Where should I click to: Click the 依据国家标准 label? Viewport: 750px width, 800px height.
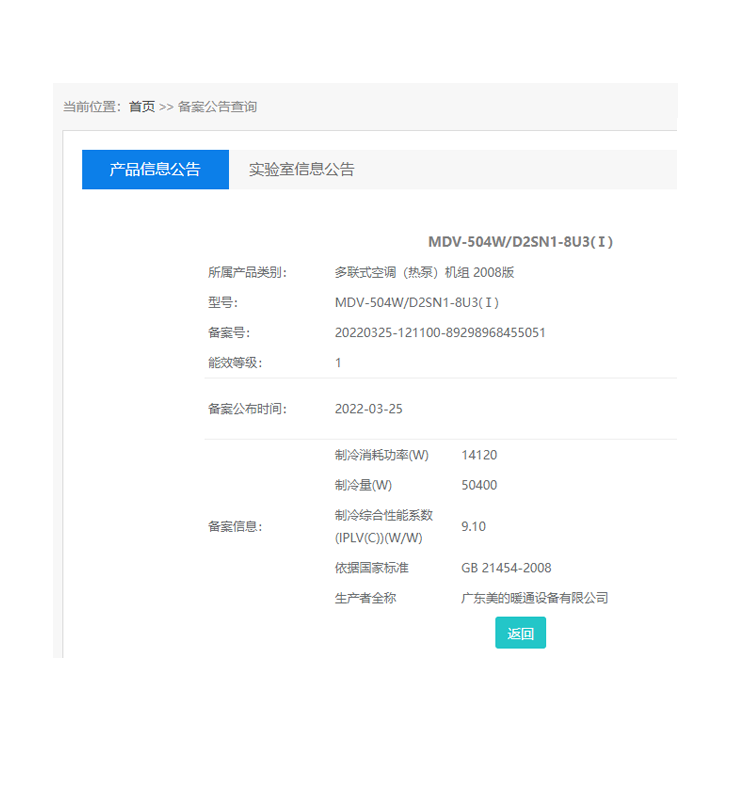click(371, 568)
